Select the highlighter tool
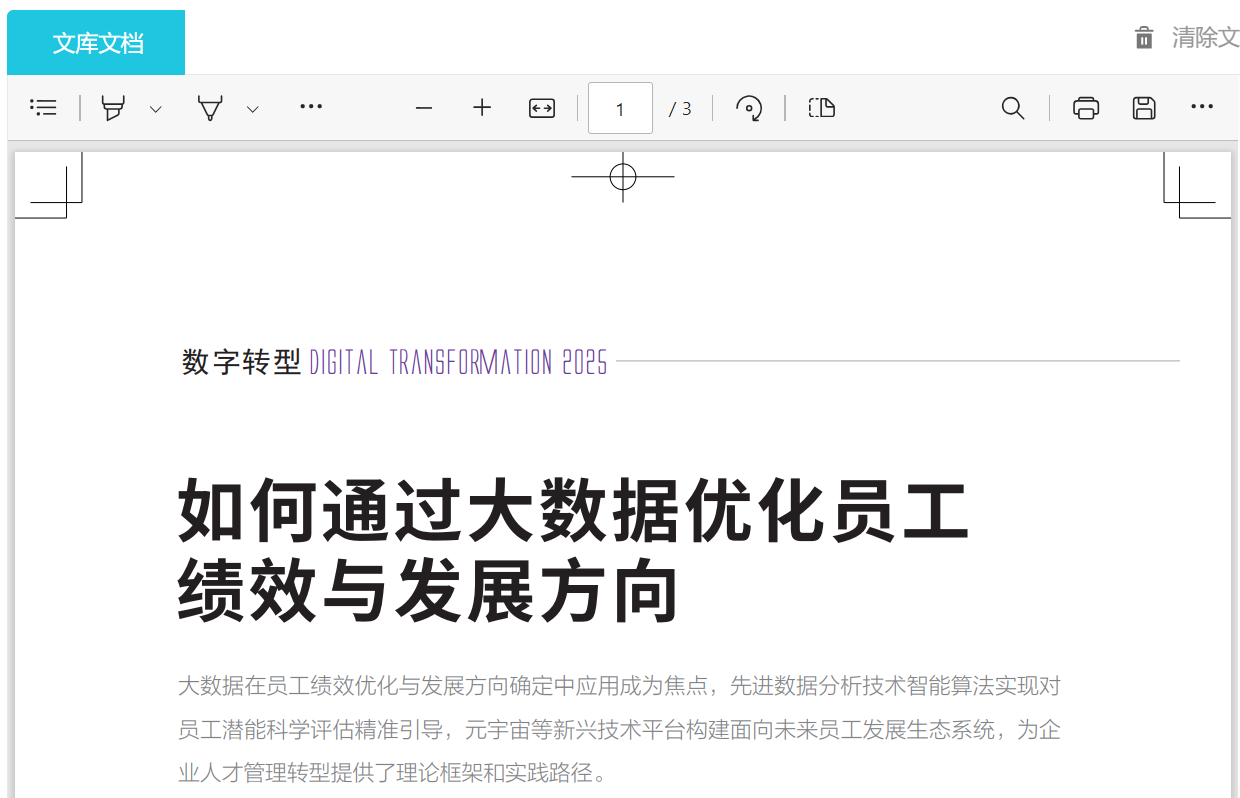This screenshot has height=798, width=1240. (114, 108)
